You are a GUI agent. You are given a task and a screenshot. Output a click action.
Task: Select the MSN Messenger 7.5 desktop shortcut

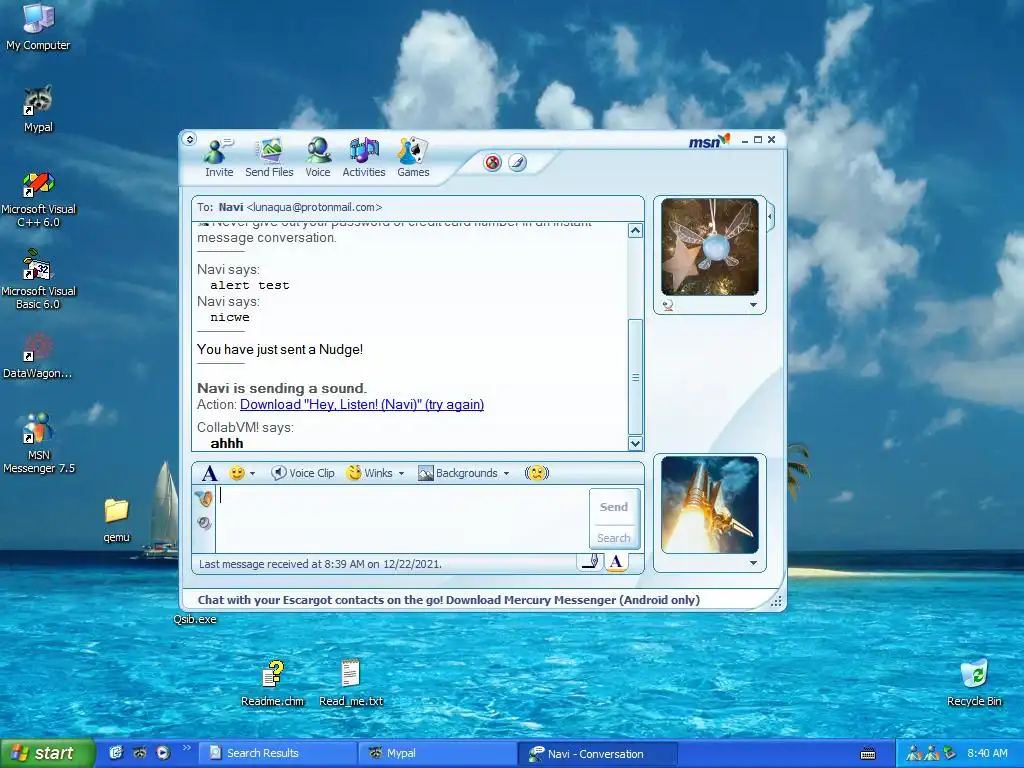[x=38, y=443]
